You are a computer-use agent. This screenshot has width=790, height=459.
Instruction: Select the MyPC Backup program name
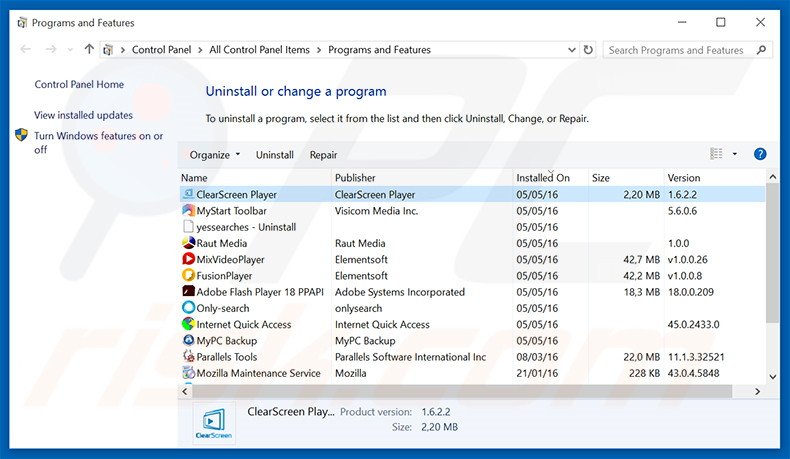pyautogui.click(x=227, y=341)
